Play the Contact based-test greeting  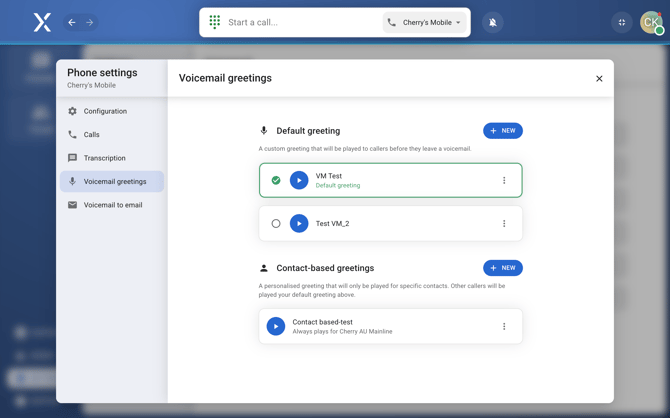tap(276, 327)
